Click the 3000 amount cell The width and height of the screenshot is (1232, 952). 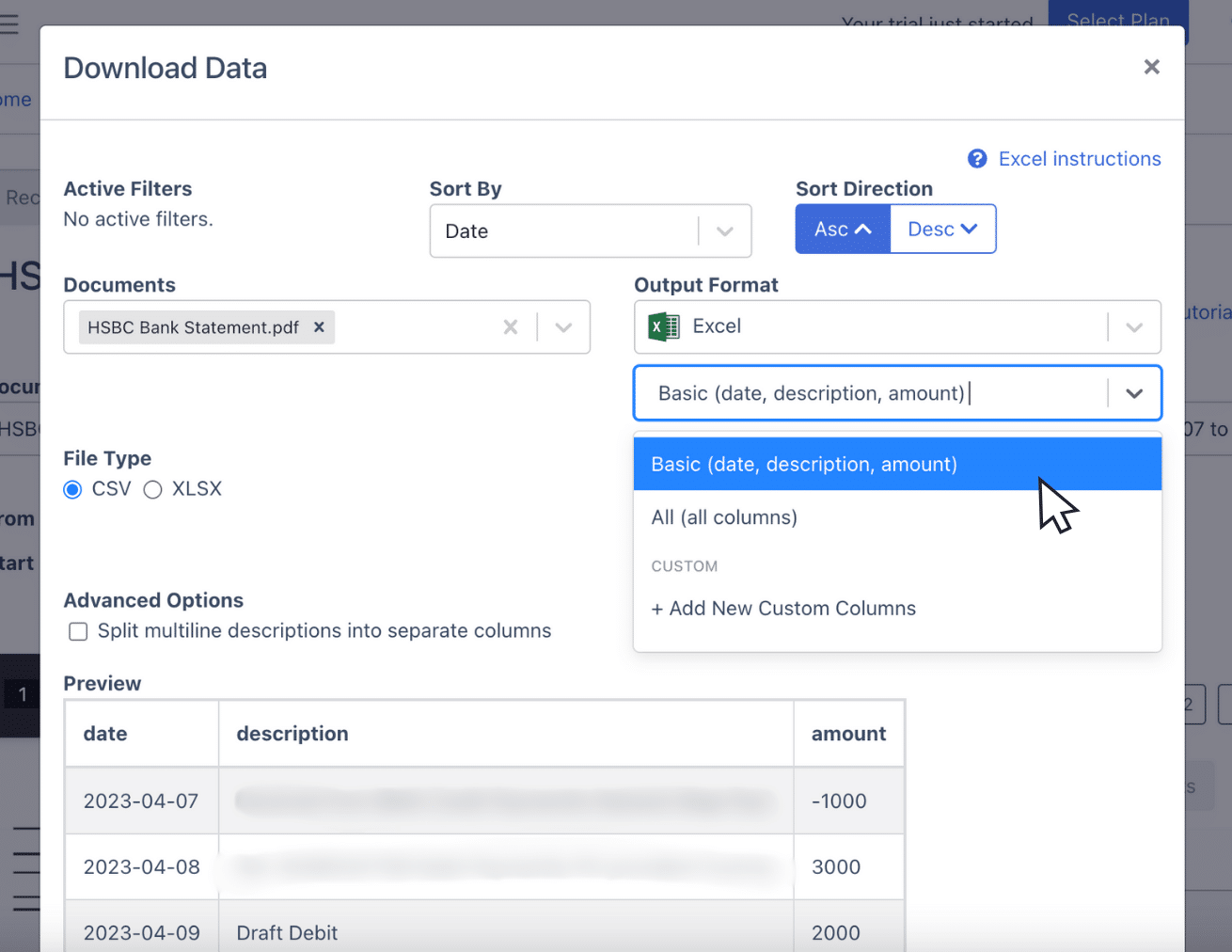pos(849,866)
